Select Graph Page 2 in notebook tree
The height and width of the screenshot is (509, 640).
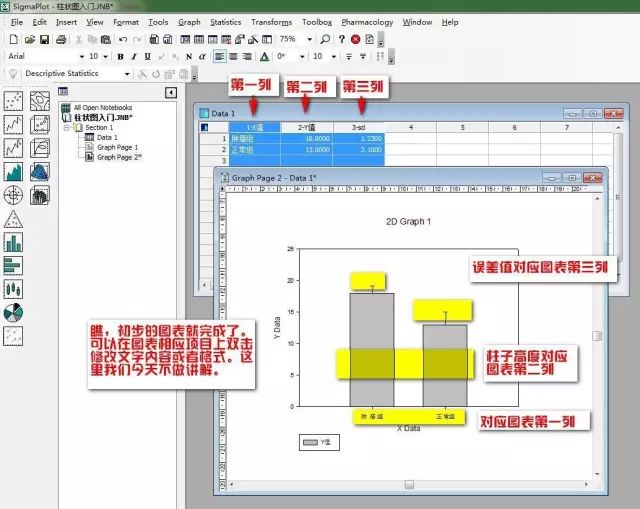119,157
